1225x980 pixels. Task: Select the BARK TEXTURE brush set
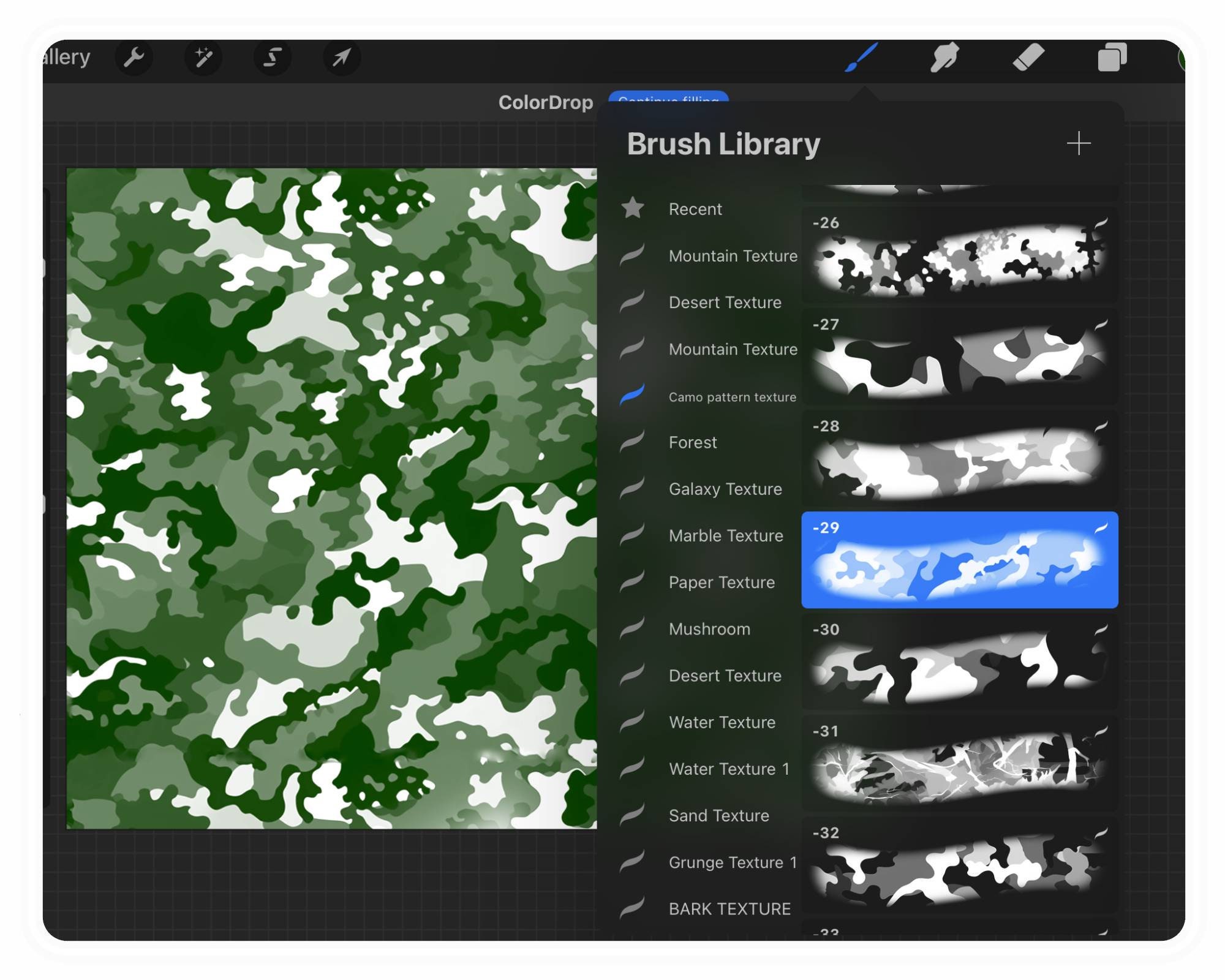[x=729, y=909]
